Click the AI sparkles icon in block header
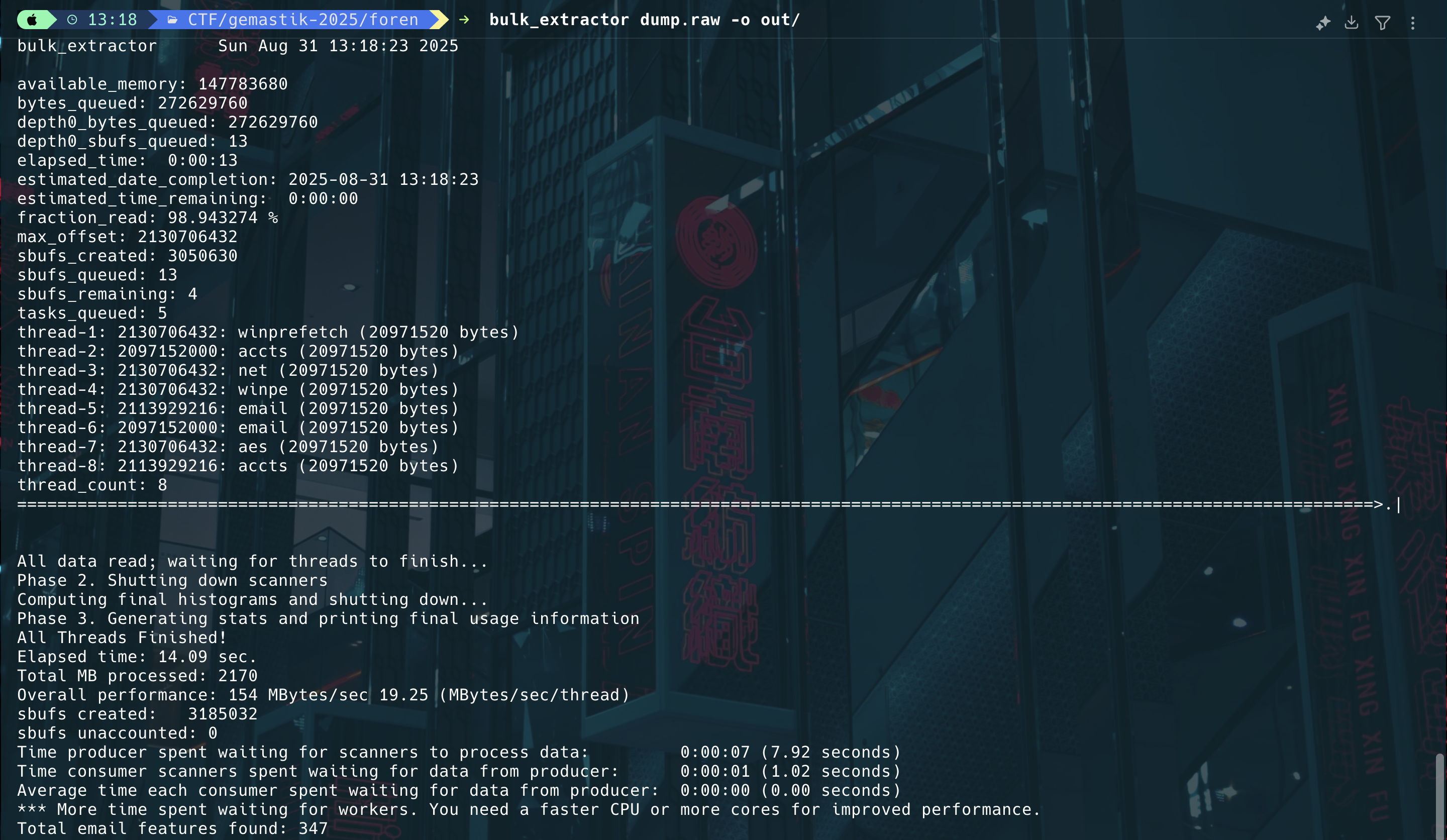Screen dimensions: 1447x840 (x=1323, y=23)
